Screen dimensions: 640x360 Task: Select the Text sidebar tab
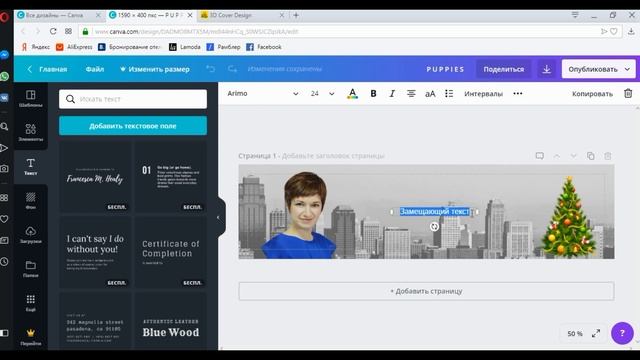31,167
